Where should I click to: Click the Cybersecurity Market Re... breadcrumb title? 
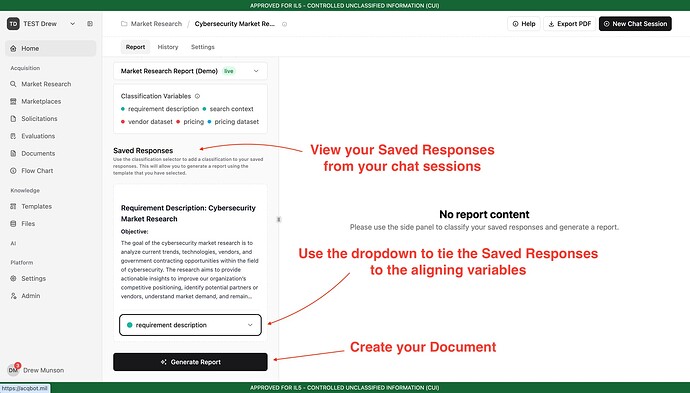(235, 24)
